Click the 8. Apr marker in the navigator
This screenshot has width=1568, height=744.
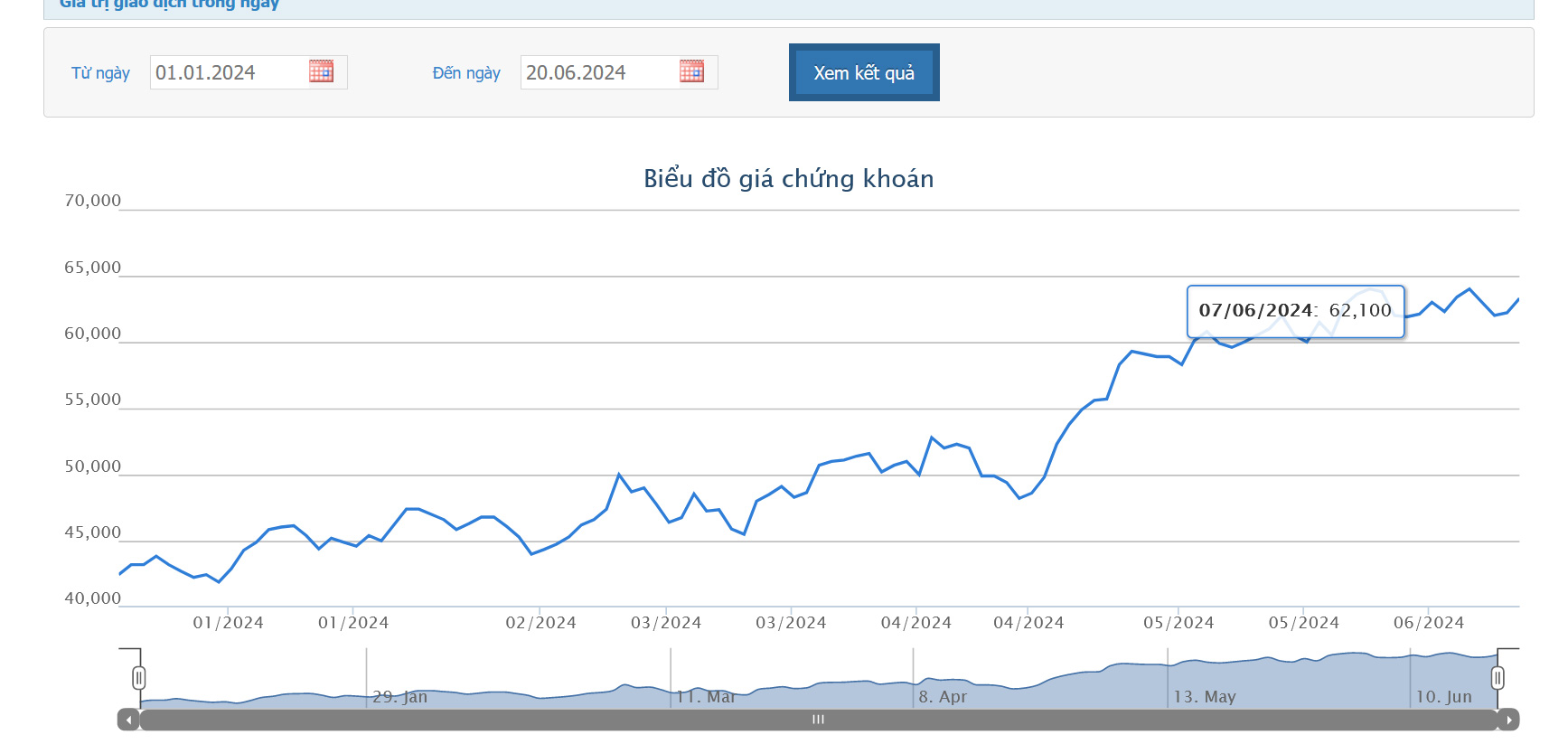[943, 697]
